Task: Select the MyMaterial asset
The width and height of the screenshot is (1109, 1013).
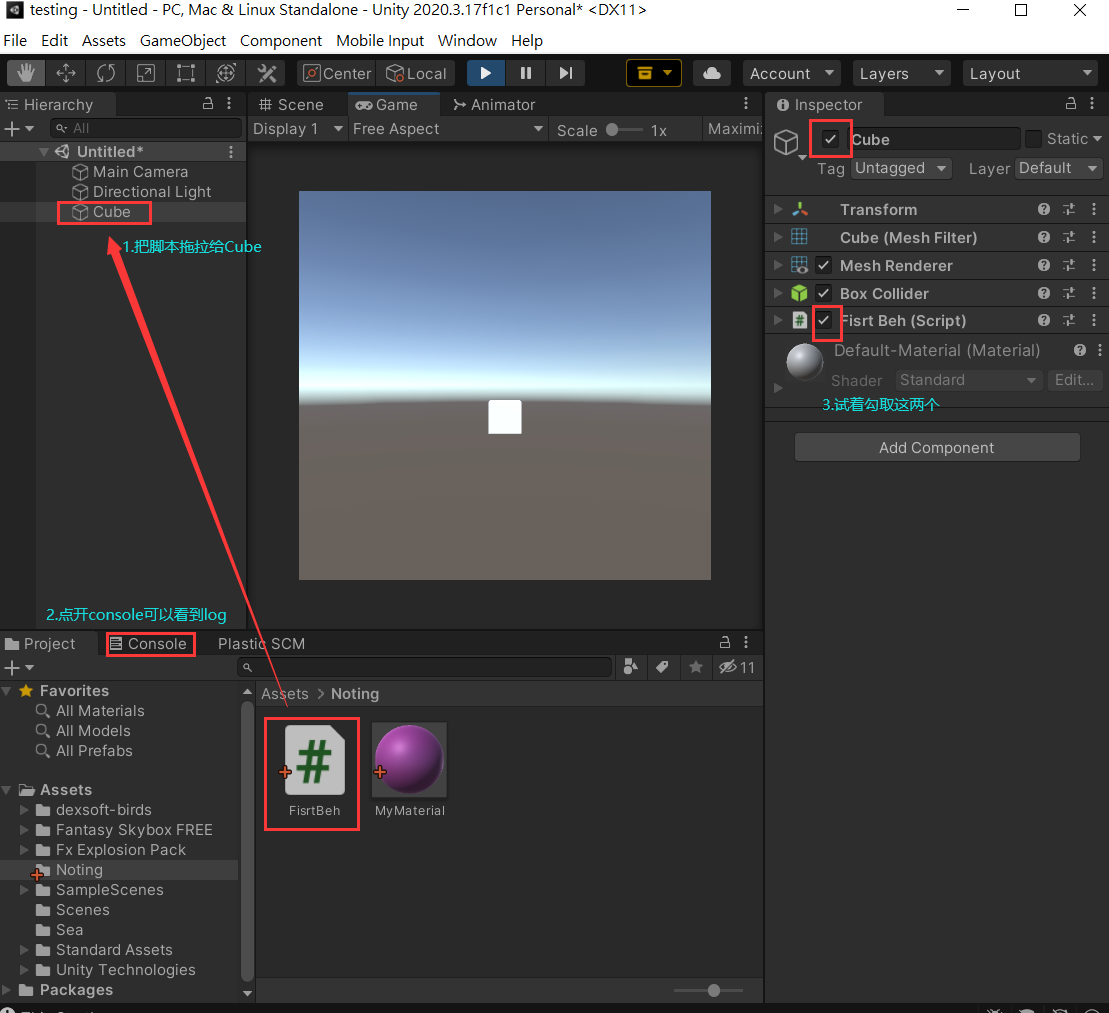Action: (410, 771)
